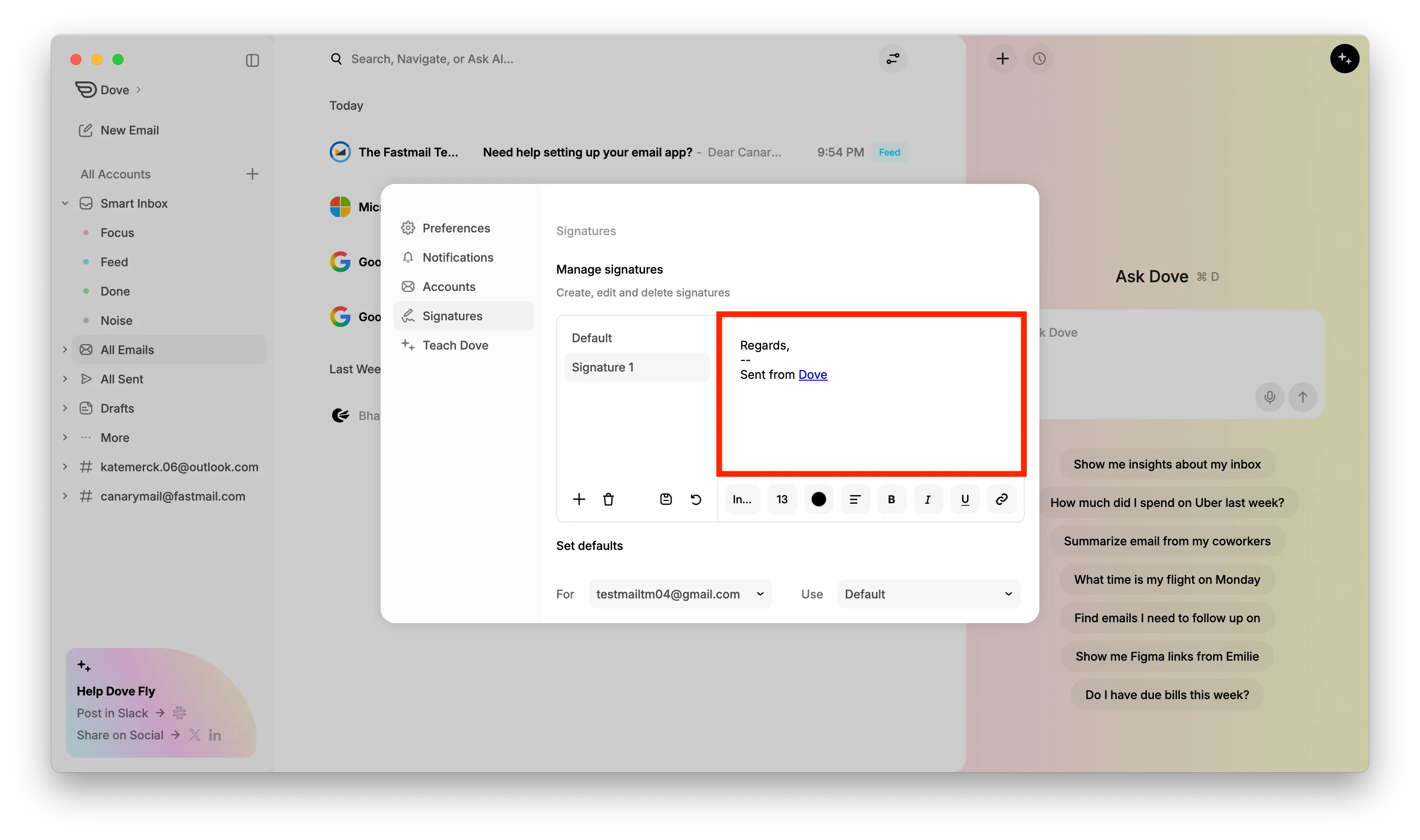This screenshot has width=1420, height=840.
Task: Click the revert signature changes icon
Action: pyautogui.click(x=695, y=499)
